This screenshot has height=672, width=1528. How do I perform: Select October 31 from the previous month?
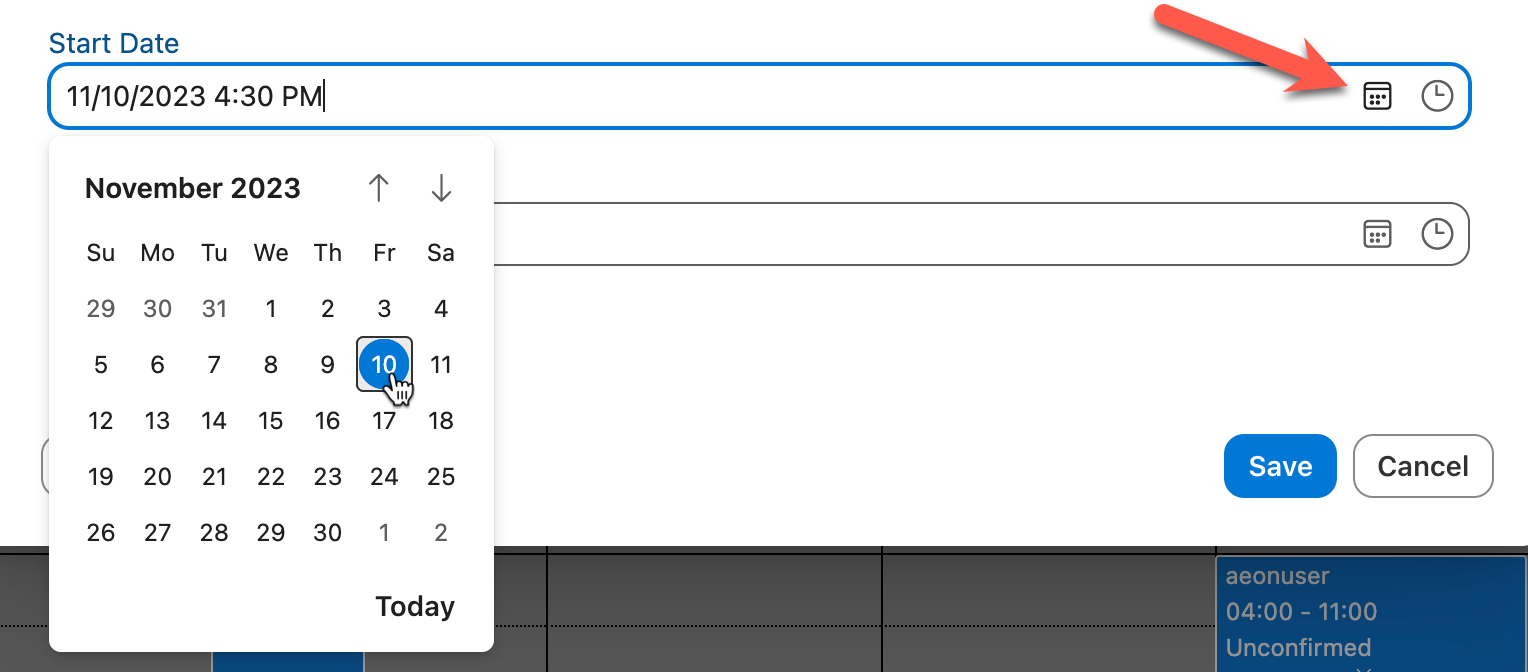[214, 309]
